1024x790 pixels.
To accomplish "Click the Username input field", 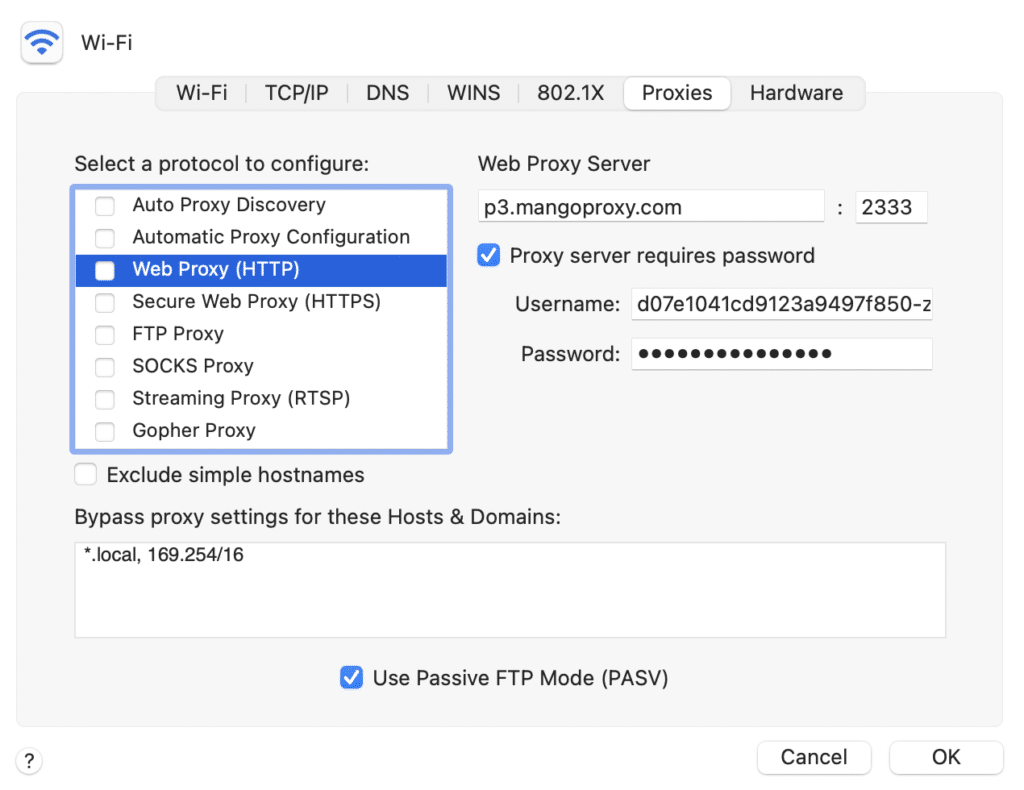I will pos(782,304).
